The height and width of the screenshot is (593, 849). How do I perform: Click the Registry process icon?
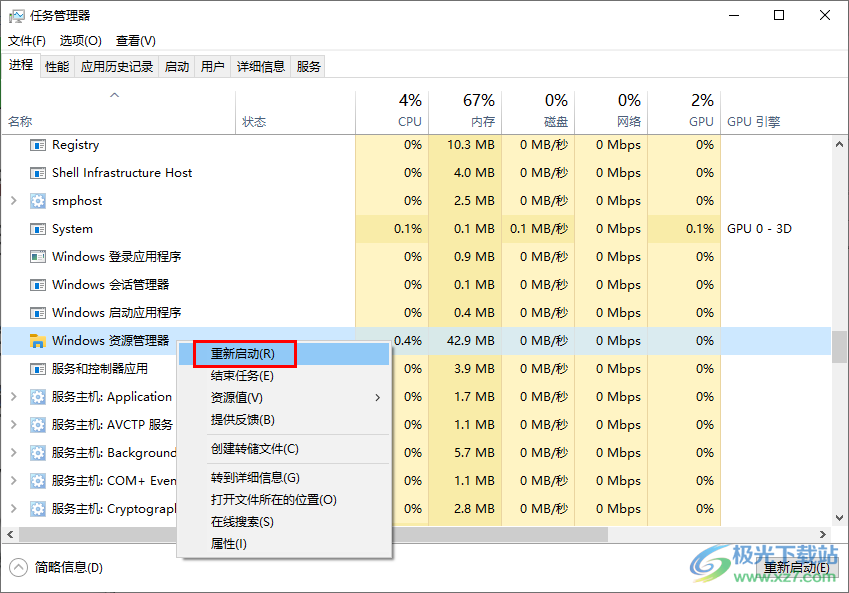coord(37,145)
